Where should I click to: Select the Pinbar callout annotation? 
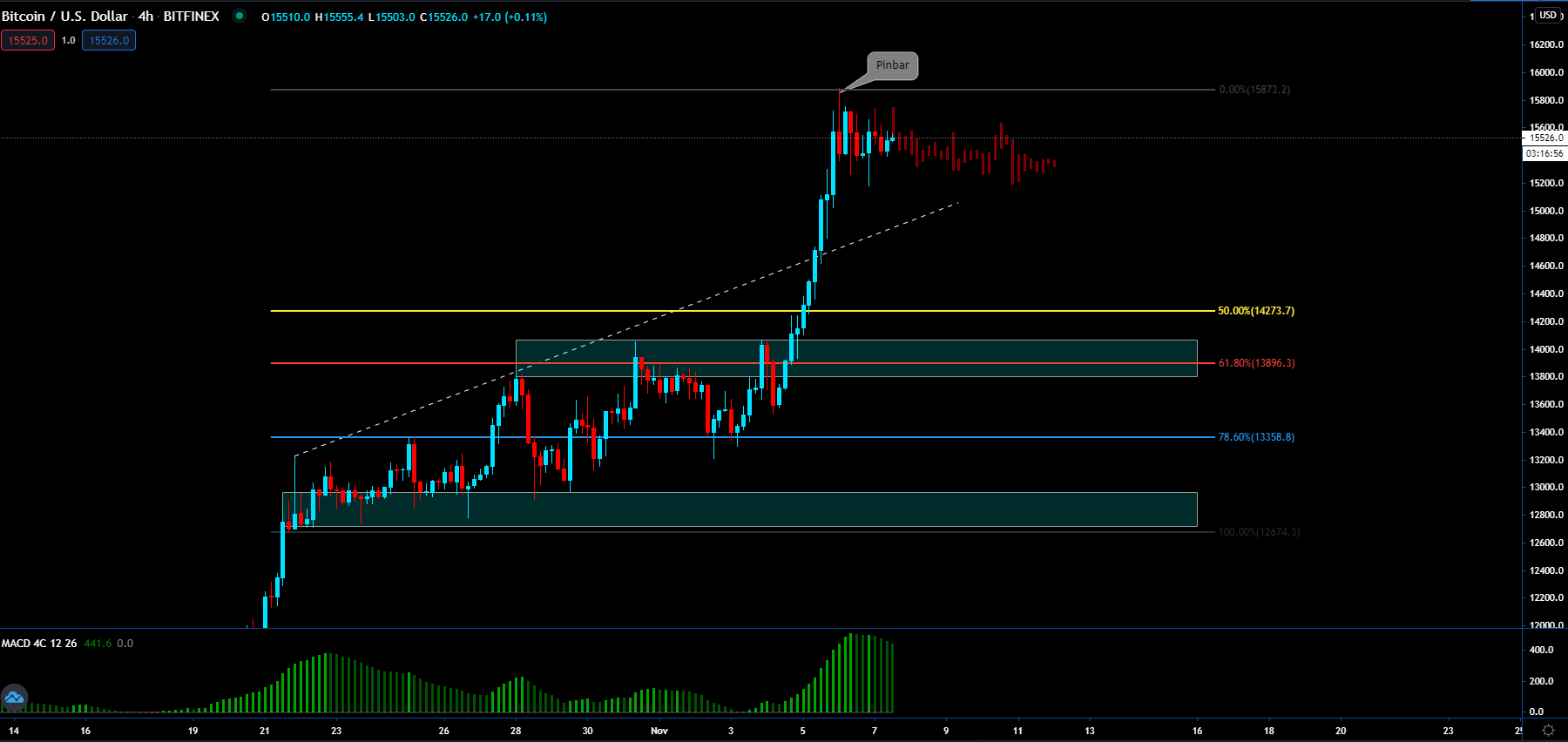coord(893,65)
